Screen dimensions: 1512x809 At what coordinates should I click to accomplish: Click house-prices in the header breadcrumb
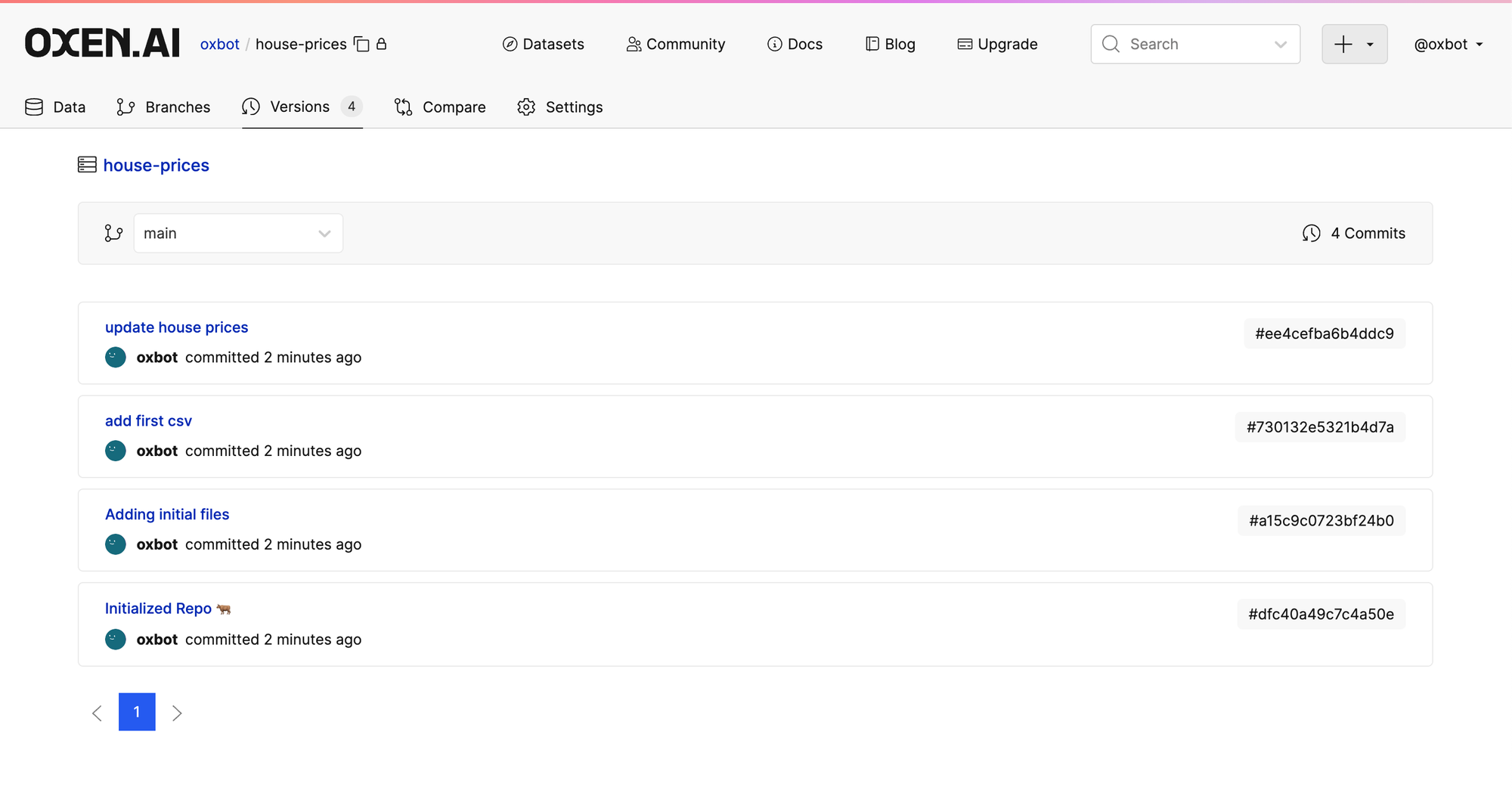point(301,44)
